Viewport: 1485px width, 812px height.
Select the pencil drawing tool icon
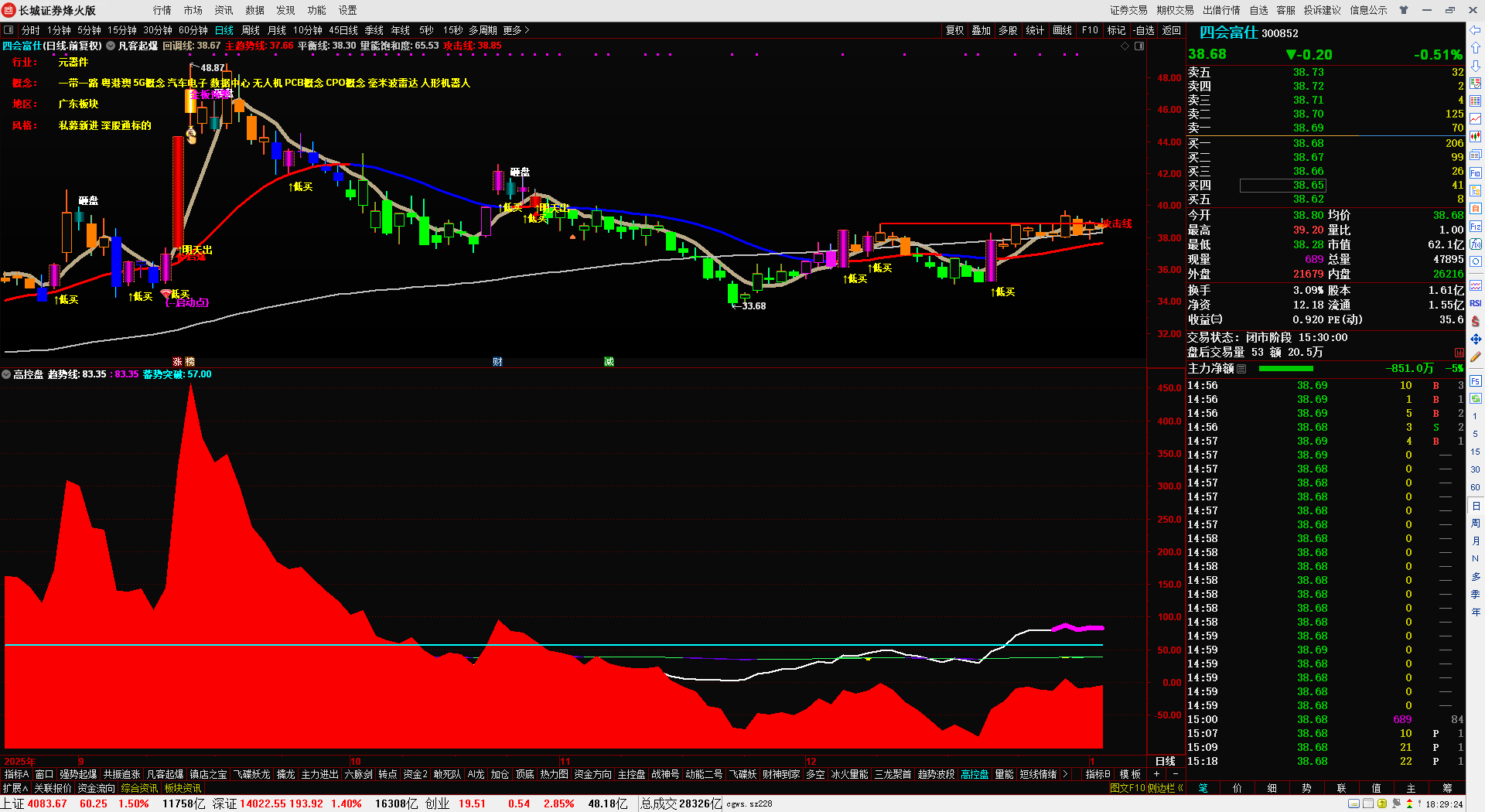click(1476, 357)
